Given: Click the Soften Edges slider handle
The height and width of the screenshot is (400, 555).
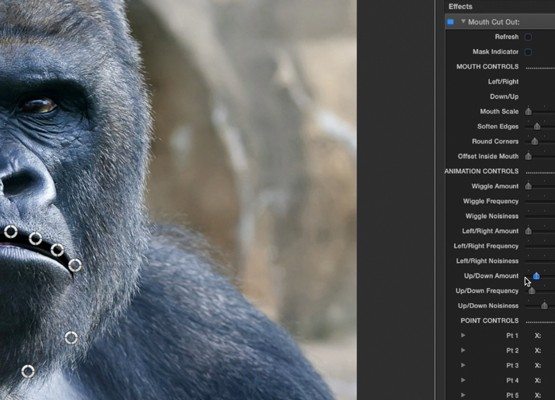Looking at the screenshot, I should (537, 126).
